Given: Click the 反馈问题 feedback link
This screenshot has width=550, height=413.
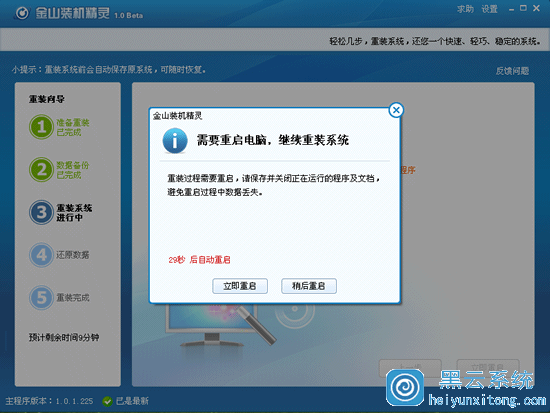Looking at the screenshot, I should [x=512, y=71].
